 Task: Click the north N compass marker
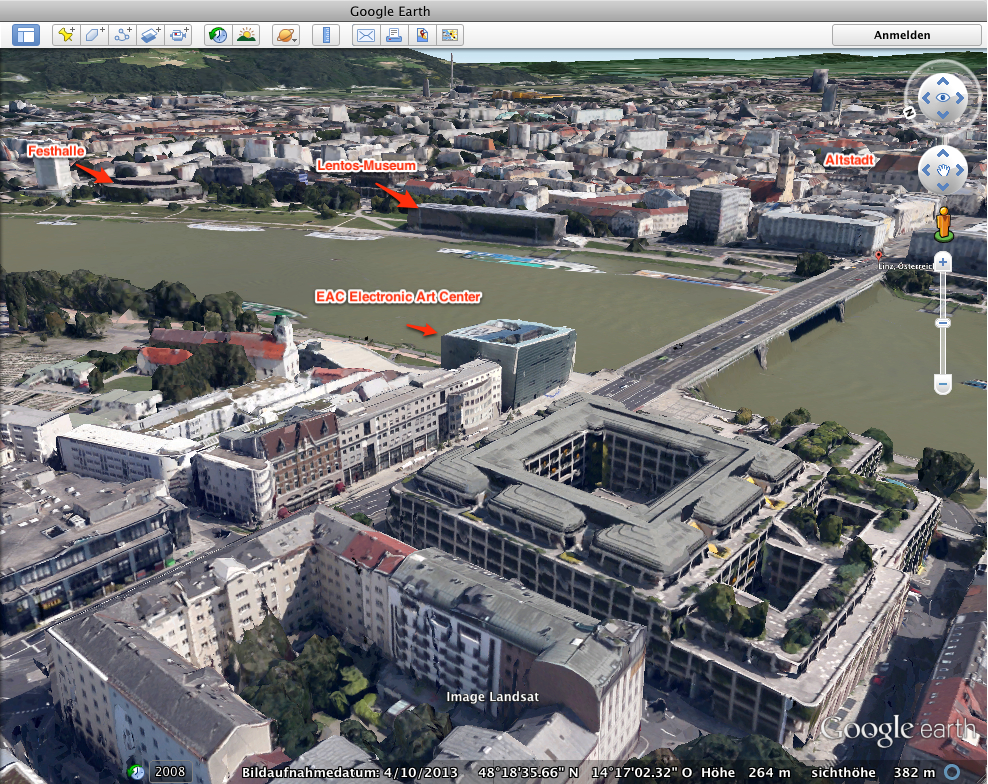pyautogui.click(x=909, y=113)
